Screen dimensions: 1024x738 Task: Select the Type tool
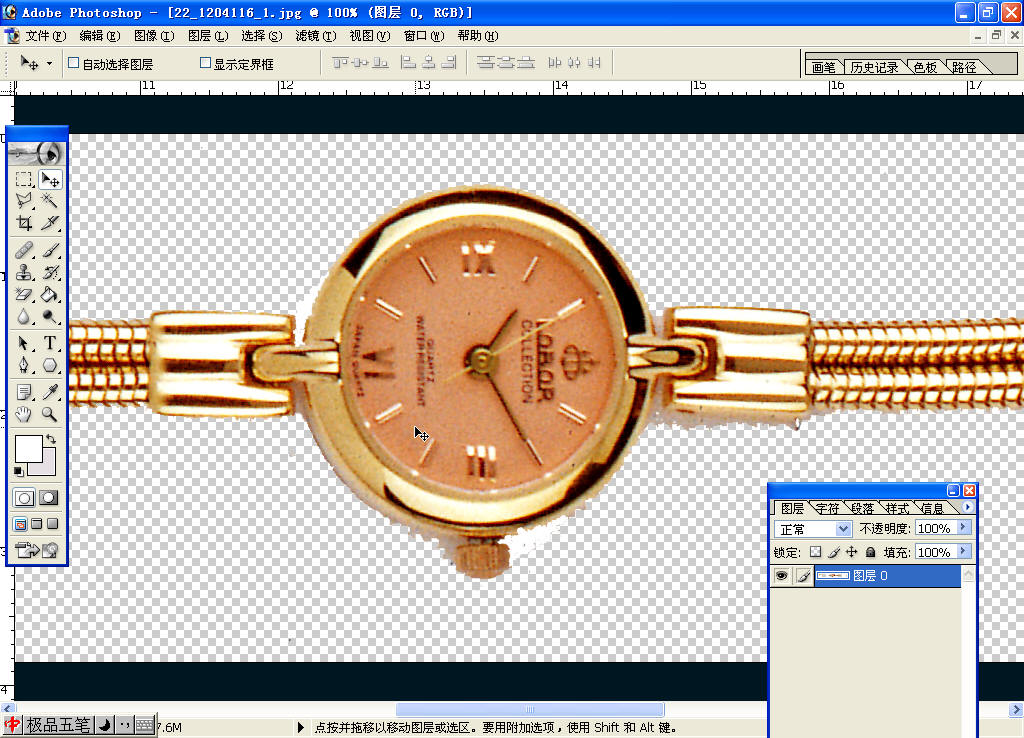(x=50, y=343)
